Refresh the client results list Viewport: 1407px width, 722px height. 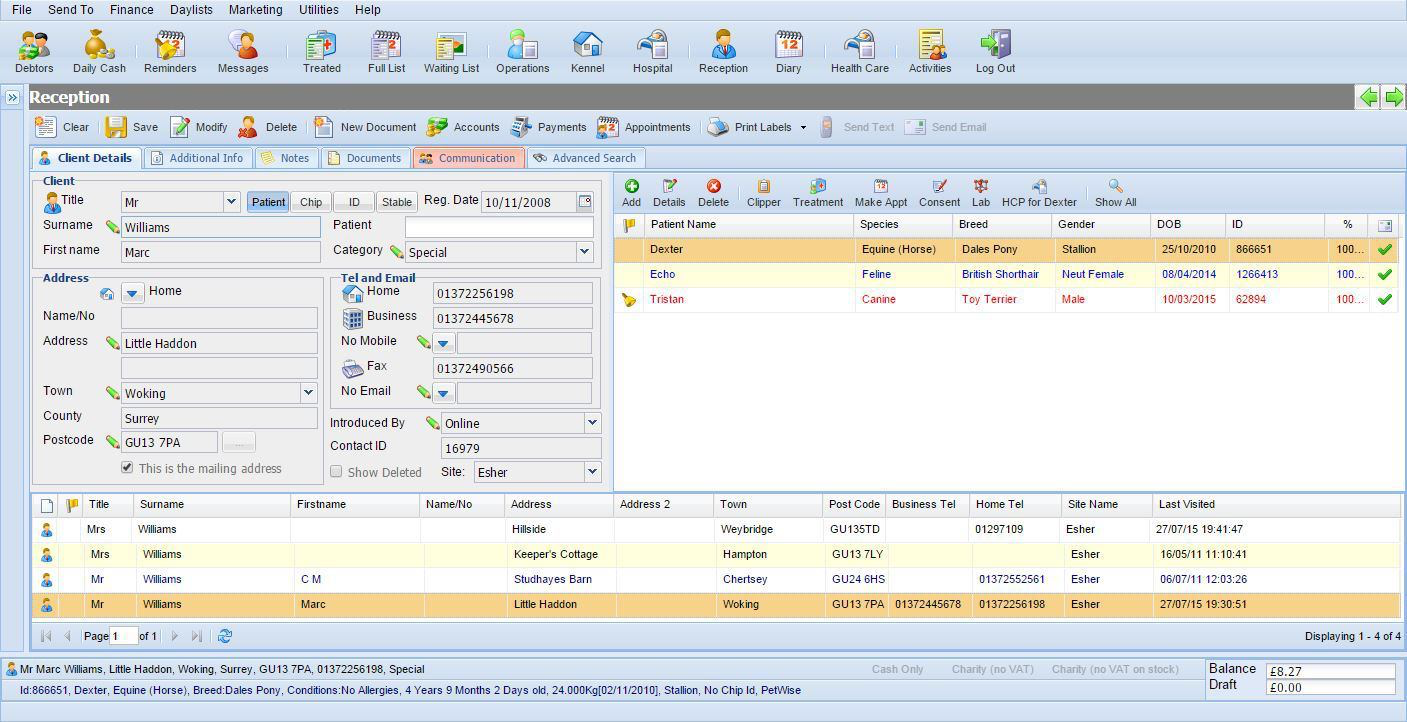[225, 636]
